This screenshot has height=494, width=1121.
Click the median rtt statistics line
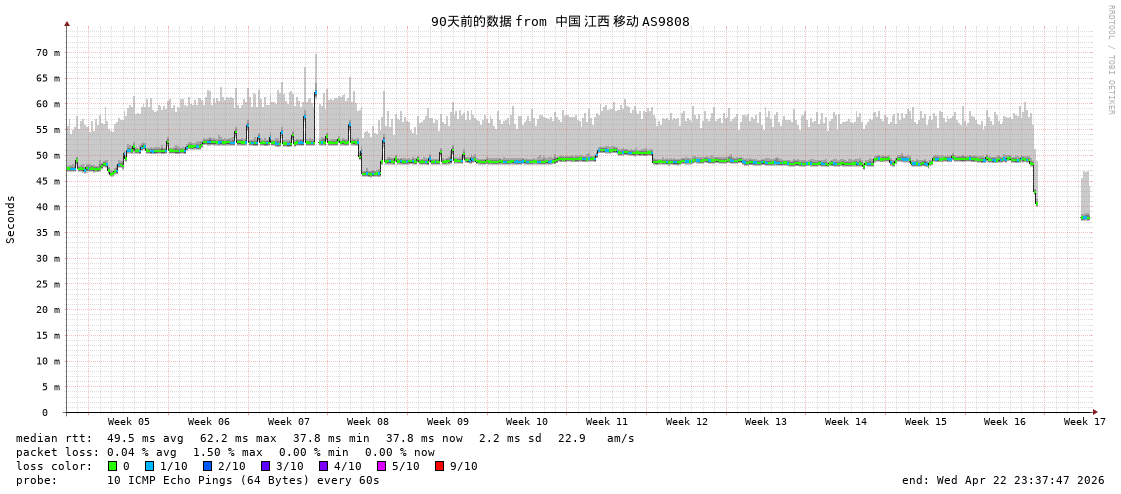(325, 438)
